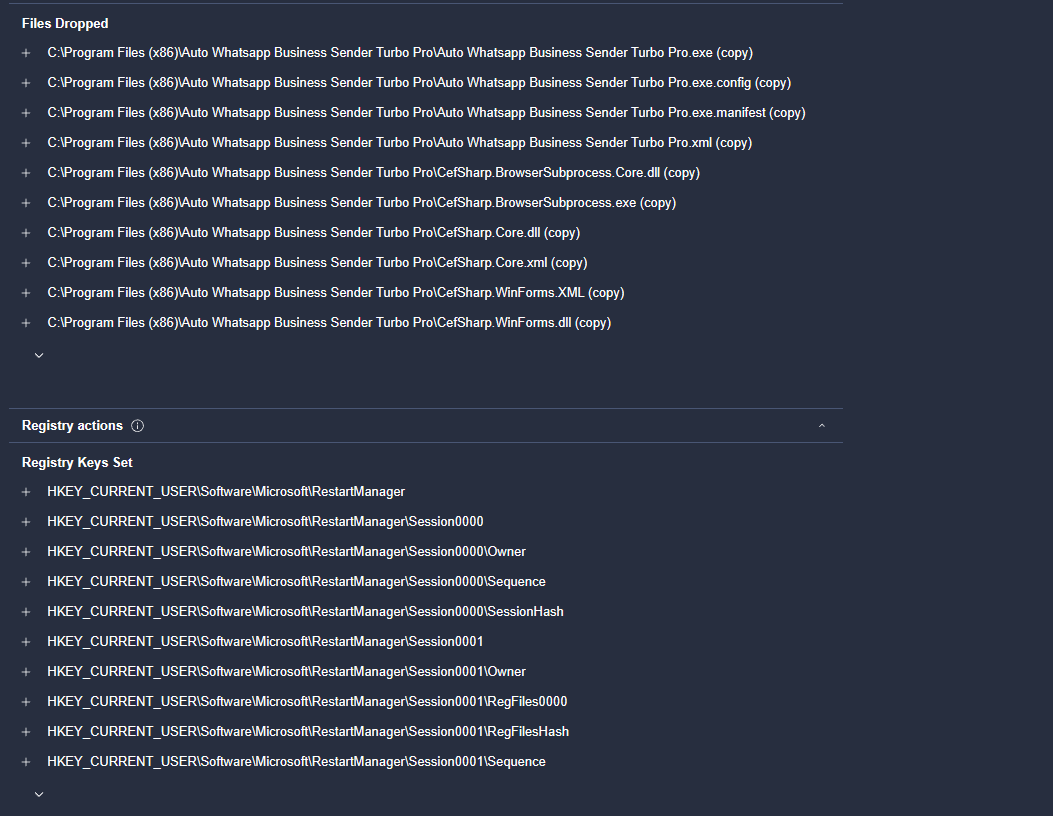The height and width of the screenshot is (816, 1053).
Task: Expand the Turbo Pro.xml (copy) file entry
Action: [x=26, y=143]
